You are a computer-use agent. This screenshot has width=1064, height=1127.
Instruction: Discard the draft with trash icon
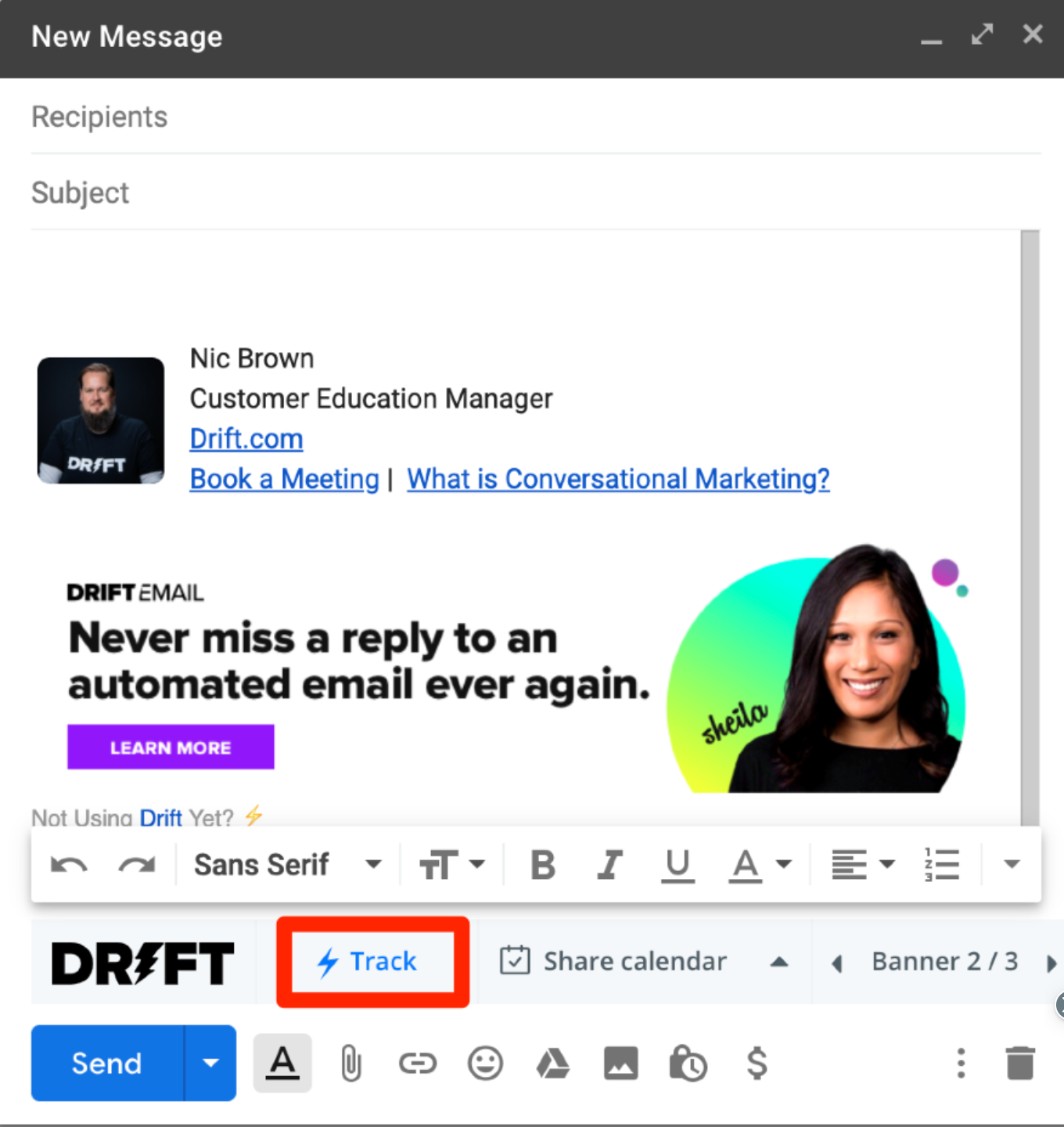click(x=1020, y=1063)
